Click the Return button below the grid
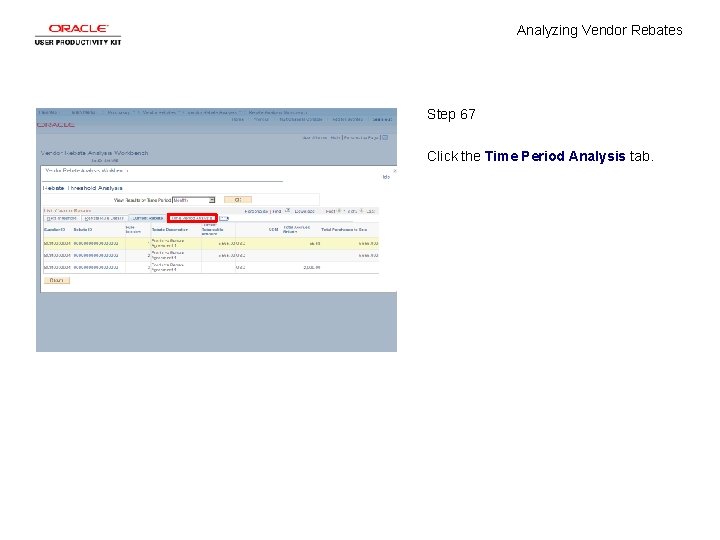 tap(56, 280)
